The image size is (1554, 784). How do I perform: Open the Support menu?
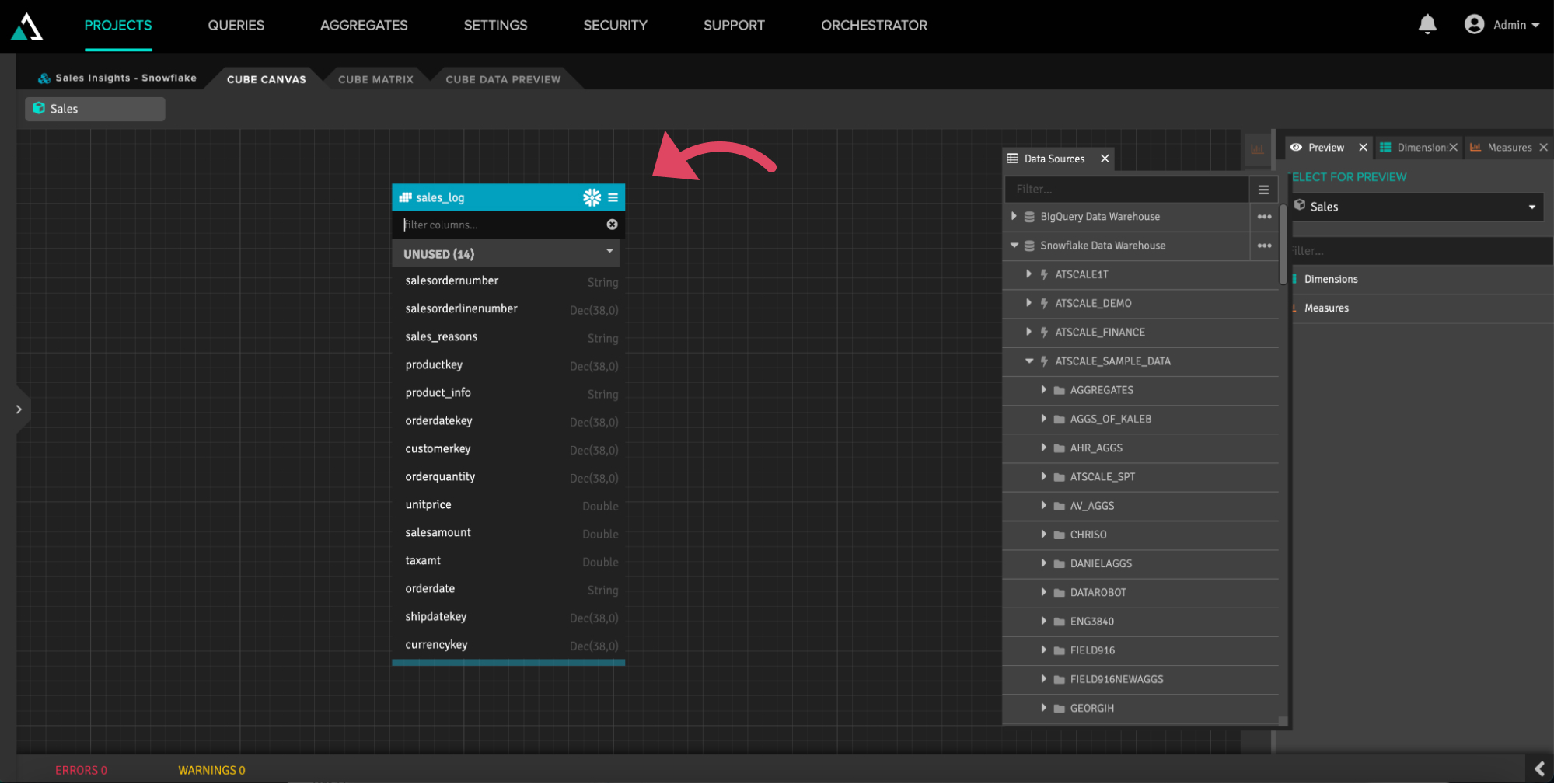point(734,25)
